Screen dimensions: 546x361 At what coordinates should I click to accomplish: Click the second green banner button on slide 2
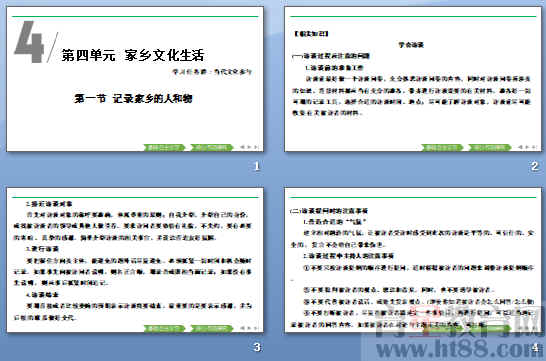pos(490,148)
